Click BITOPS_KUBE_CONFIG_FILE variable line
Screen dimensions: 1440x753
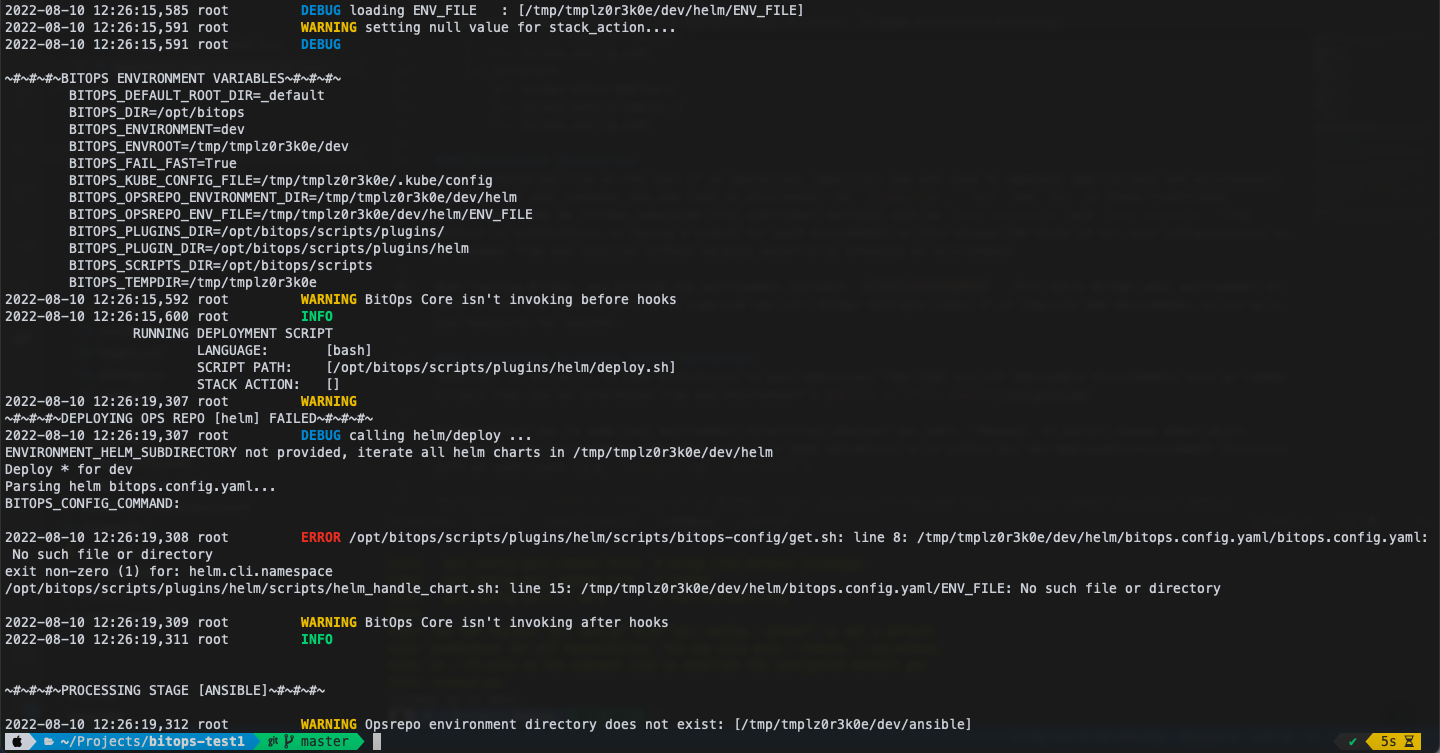coord(281,180)
